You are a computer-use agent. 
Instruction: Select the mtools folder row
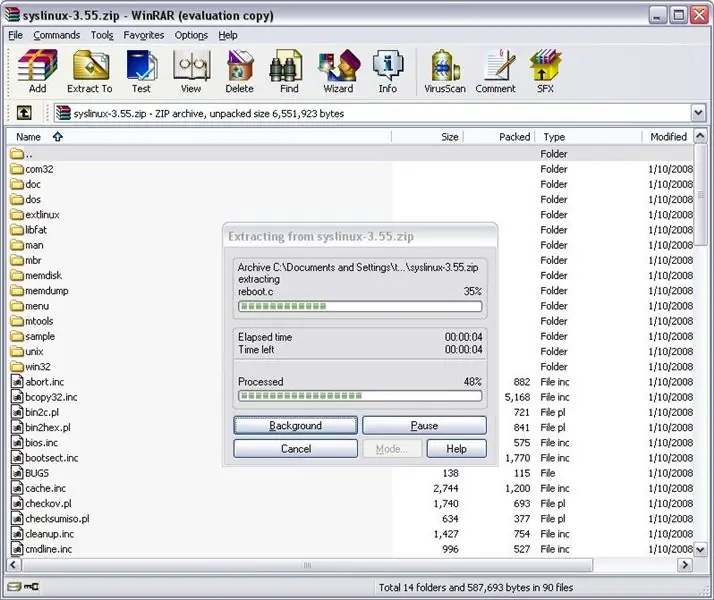pos(351,321)
